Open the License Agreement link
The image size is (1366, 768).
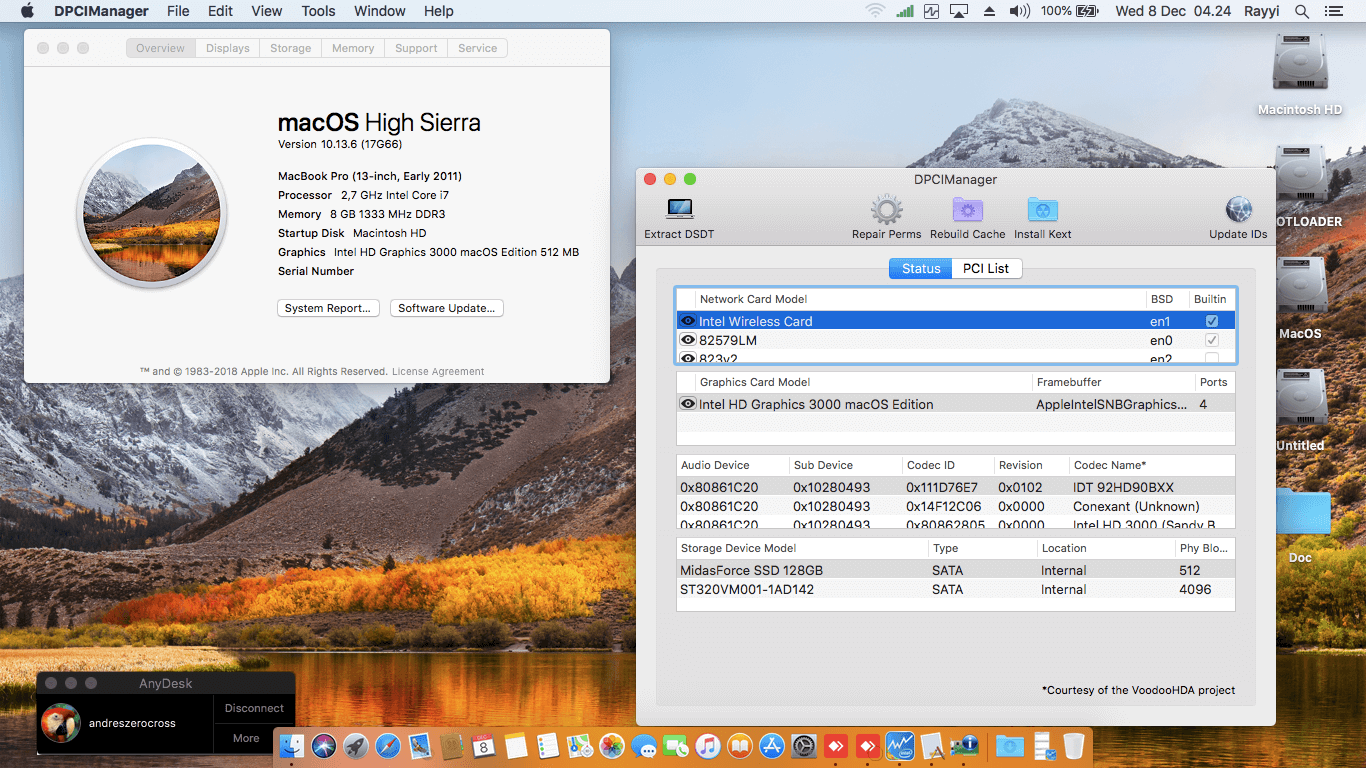[438, 371]
